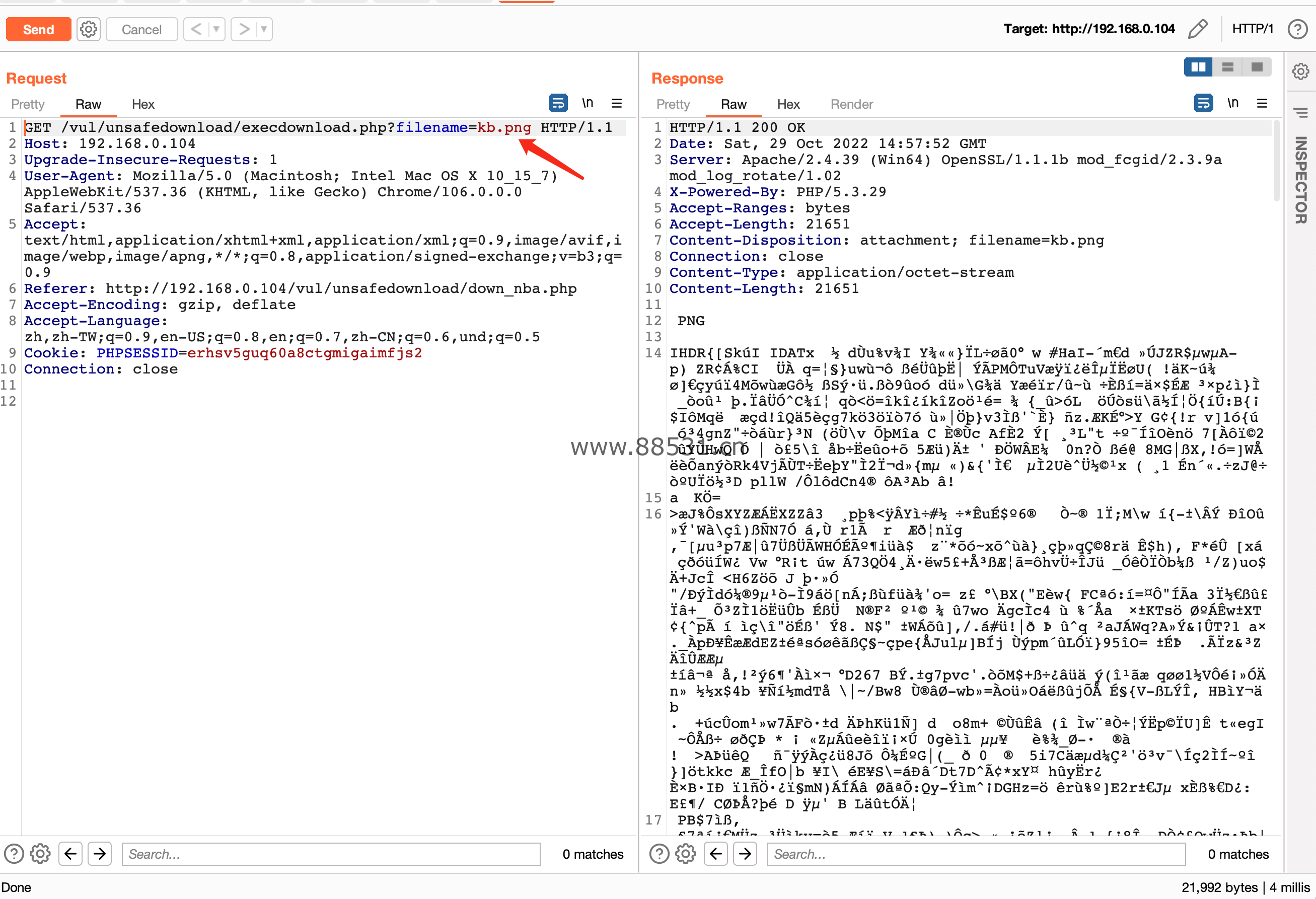Open Repeater help question-mark icon

pos(1297,29)
